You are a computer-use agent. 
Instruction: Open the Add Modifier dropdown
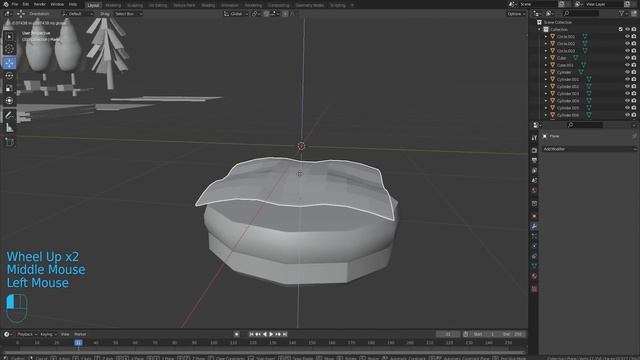(589, 149)
